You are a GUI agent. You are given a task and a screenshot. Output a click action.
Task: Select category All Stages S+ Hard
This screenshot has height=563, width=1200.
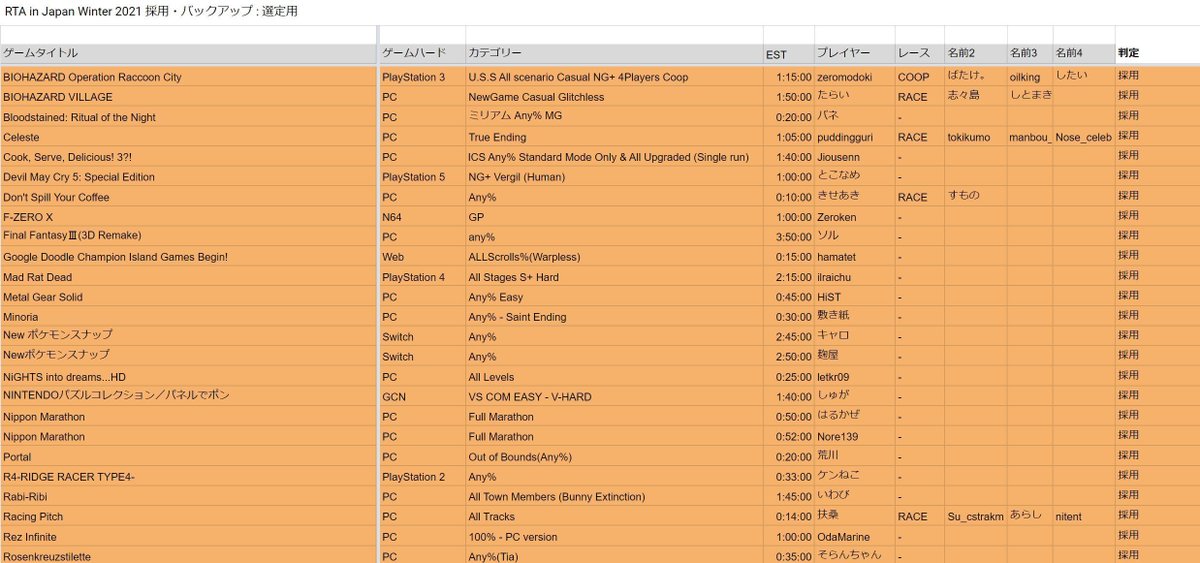[x=614, y=276]
